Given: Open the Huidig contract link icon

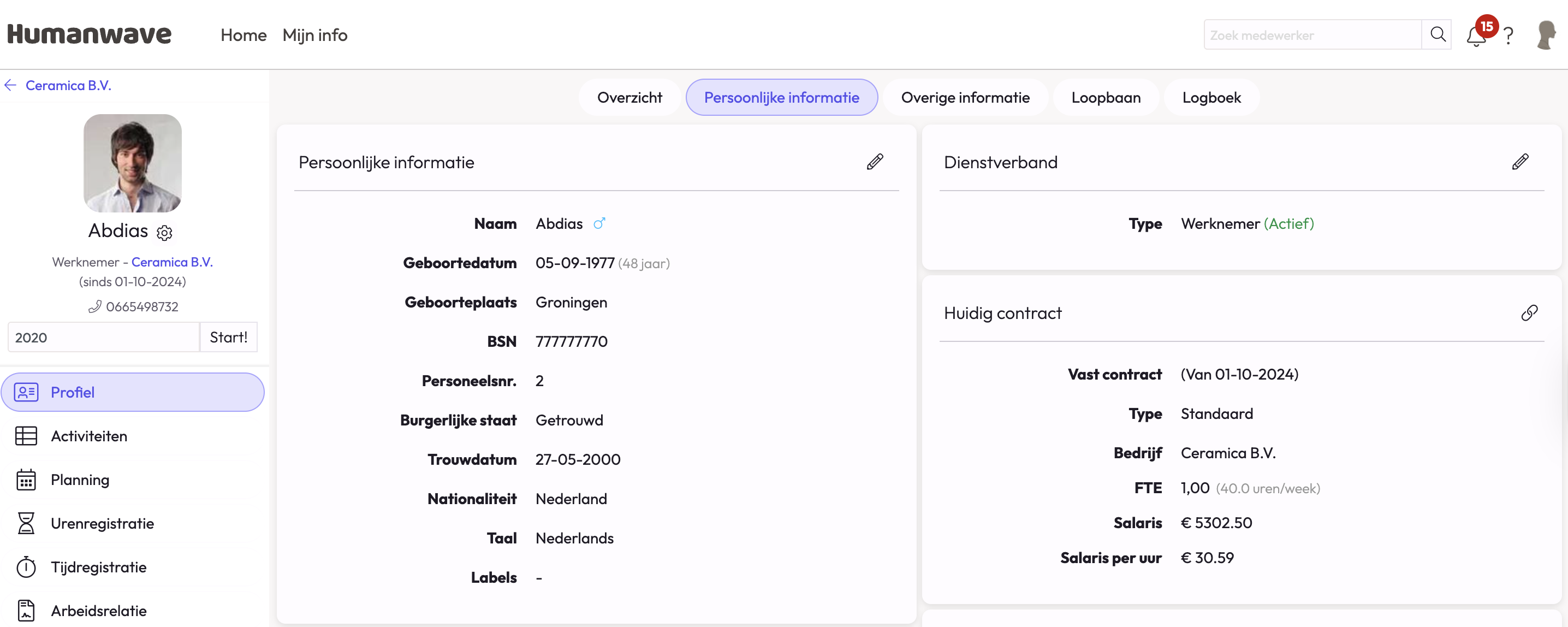Looking at the screenshot, I should click(1529, 313).
